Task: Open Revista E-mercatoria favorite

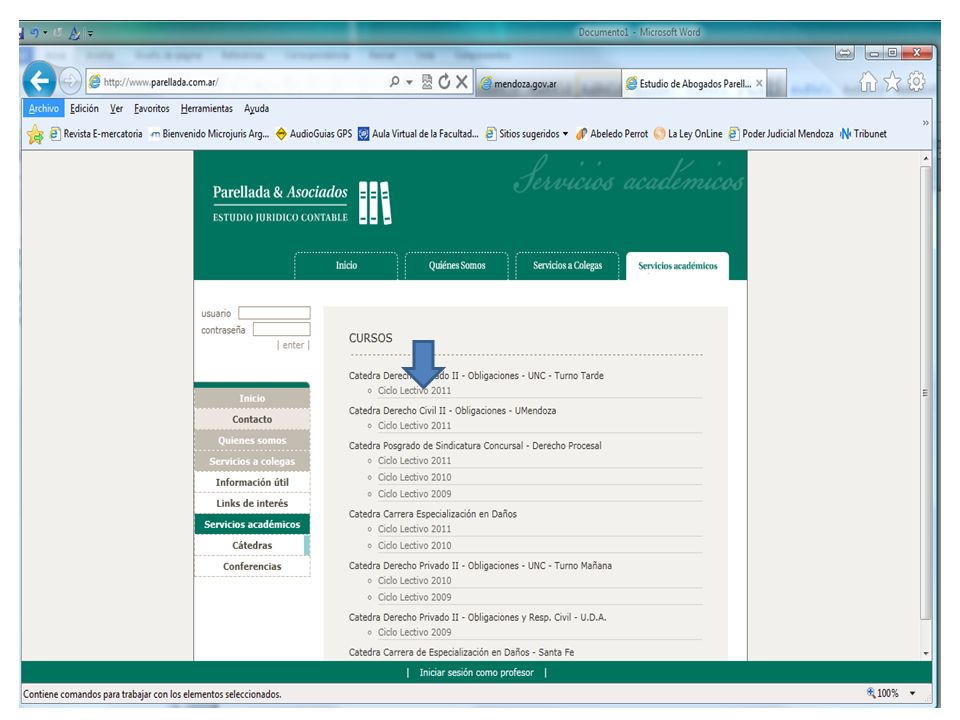Action: (96, 133)
